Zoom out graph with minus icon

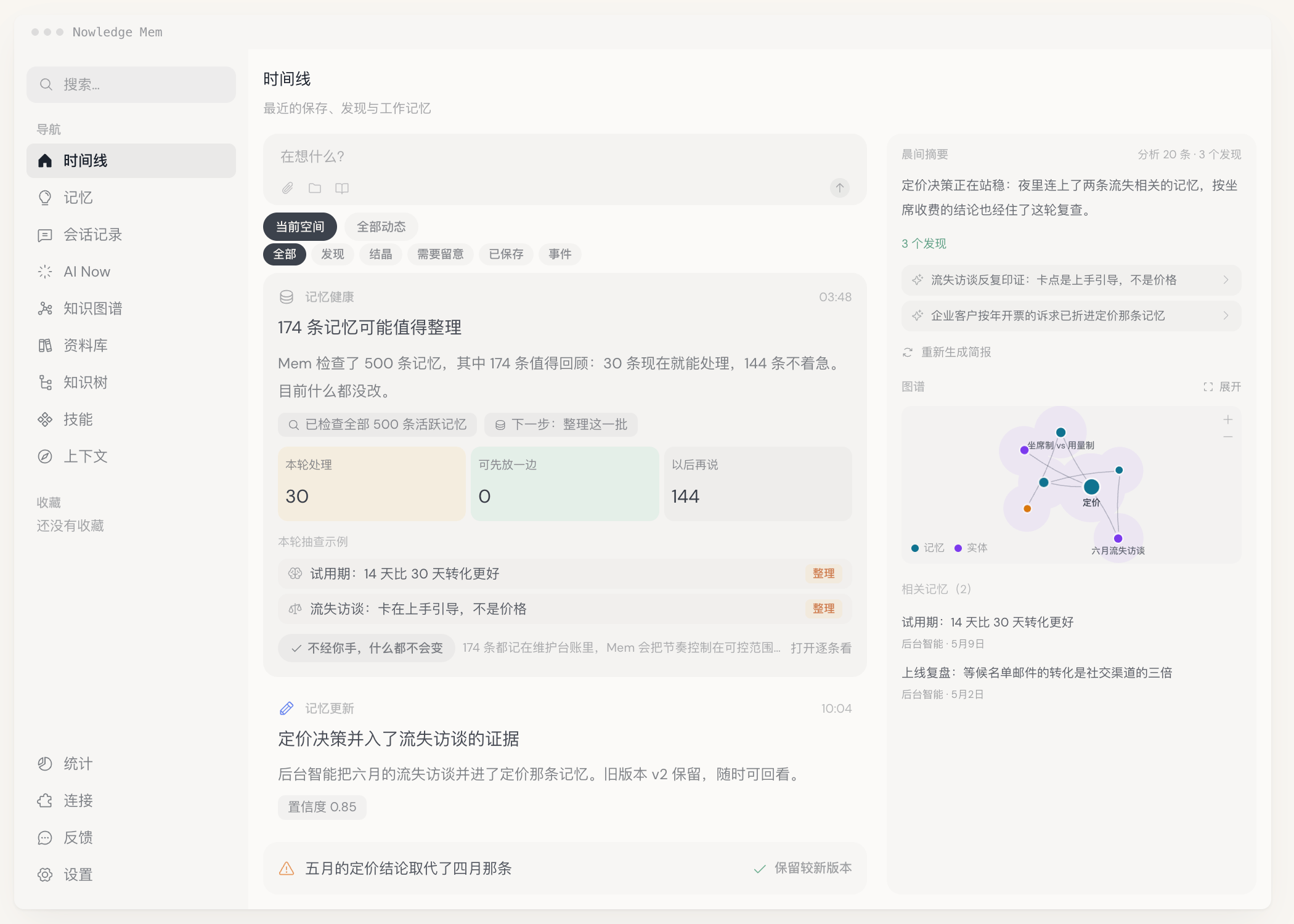1227,437
